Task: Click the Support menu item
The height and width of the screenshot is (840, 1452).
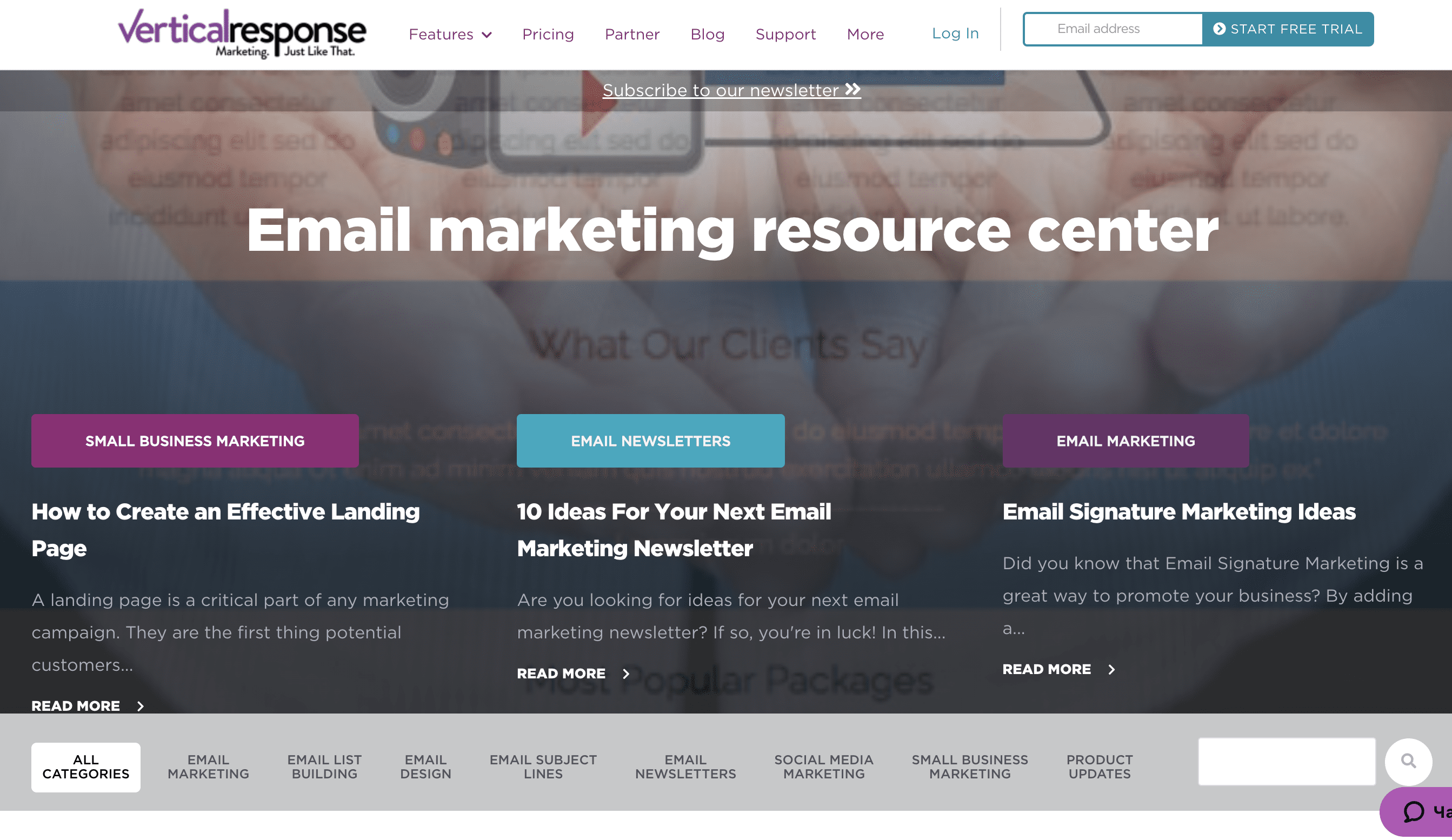Action: [785, 34]
